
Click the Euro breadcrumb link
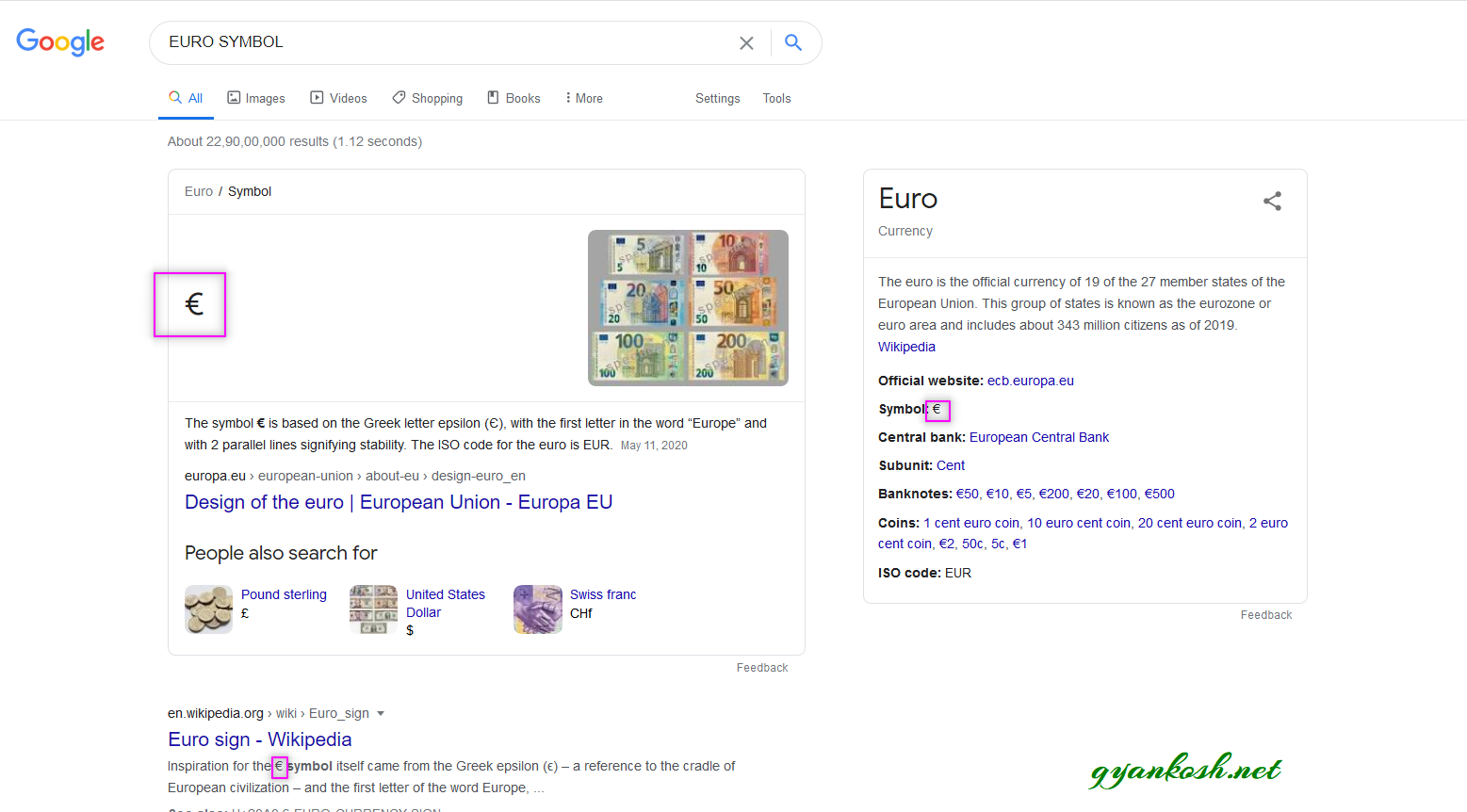tap(199, 191)
